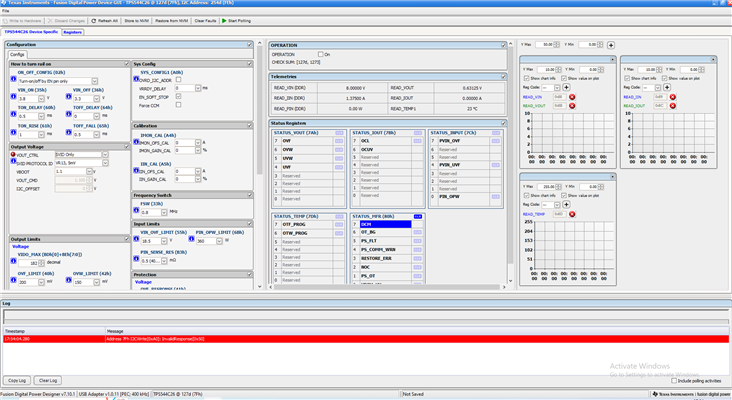Click the Restore from NVM button
The height and width of the screenshot is (400, 732).
pyautogui.click(x=171, y=21)
